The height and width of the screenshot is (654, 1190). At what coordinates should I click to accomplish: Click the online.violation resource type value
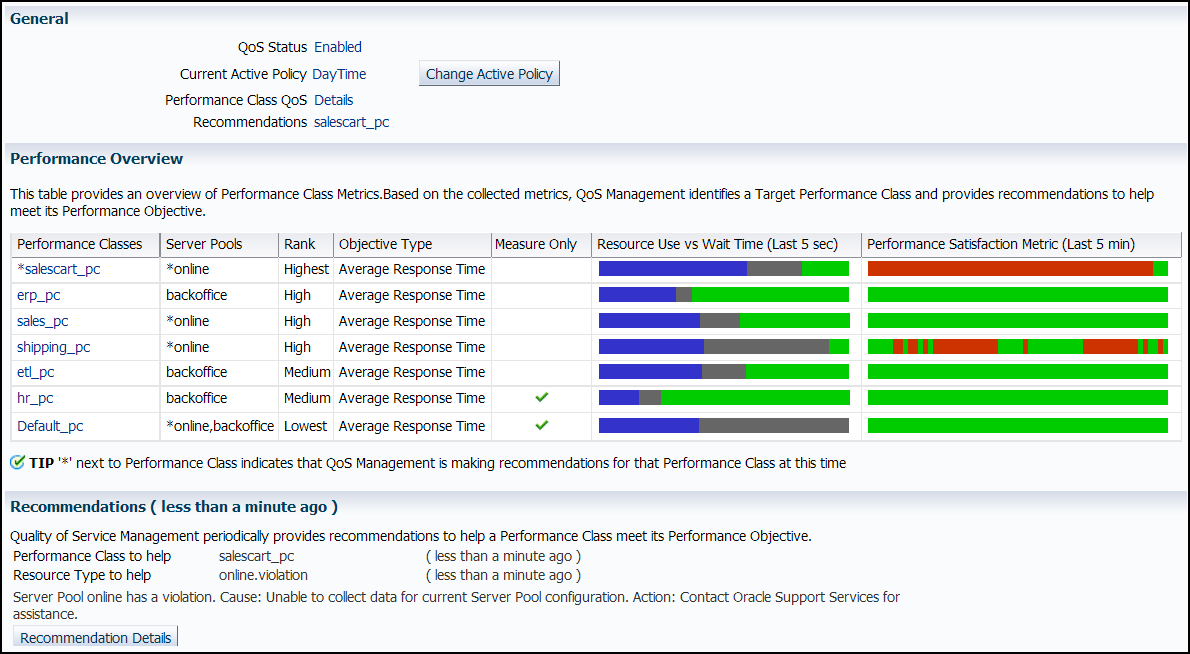(x=263, y=575)
